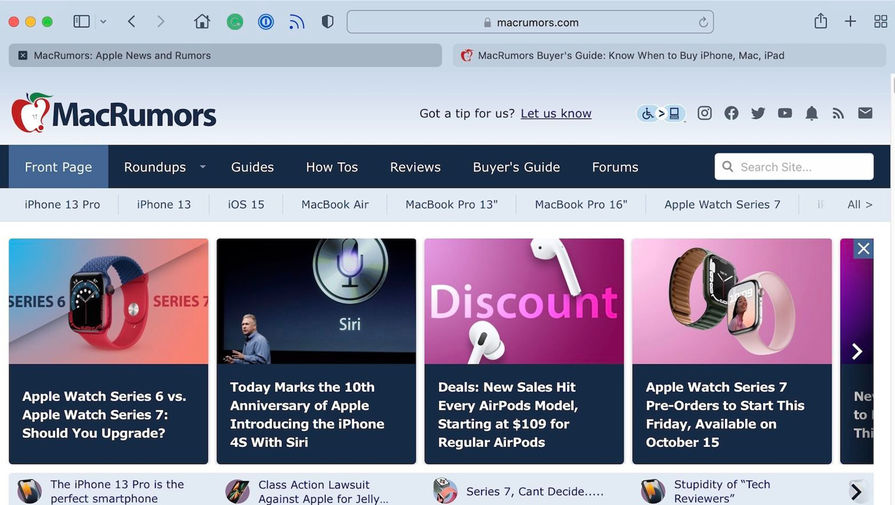The height and width of the screenshot is (505, 895).
Task: Show the tab overview grid
Action: pos(881,22)
